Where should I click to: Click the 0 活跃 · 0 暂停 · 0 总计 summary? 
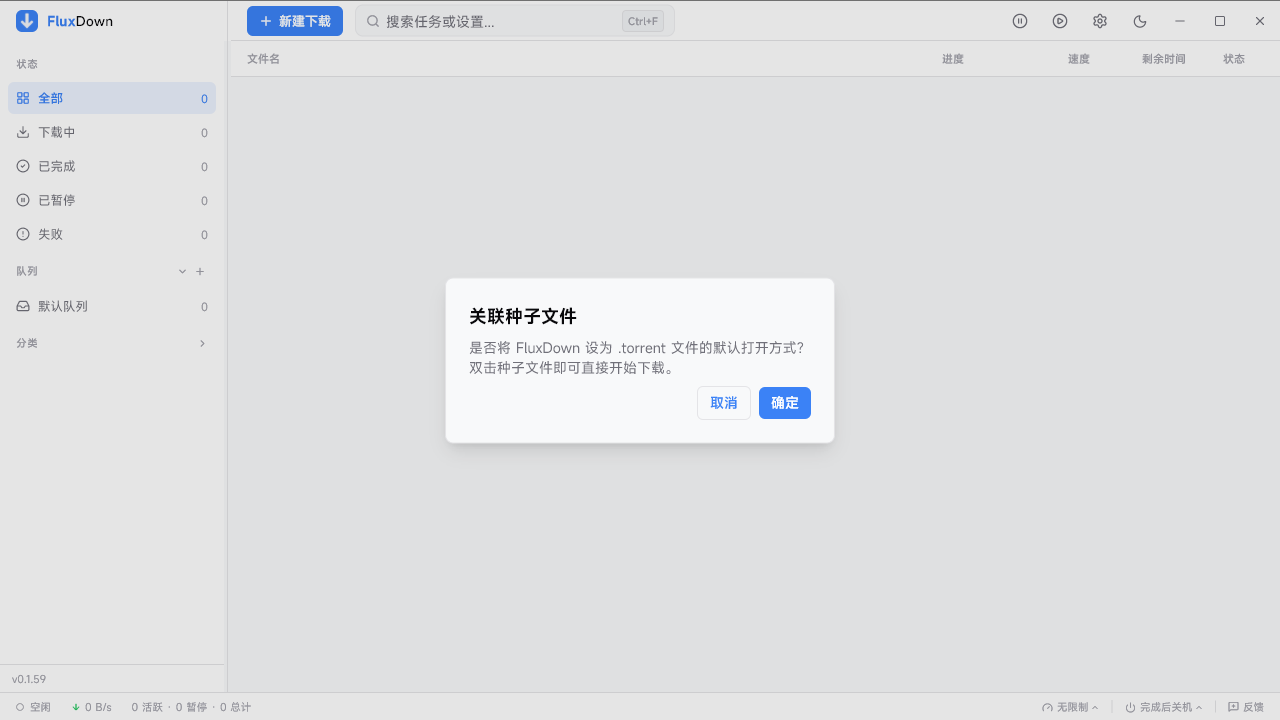pos(191,707)
